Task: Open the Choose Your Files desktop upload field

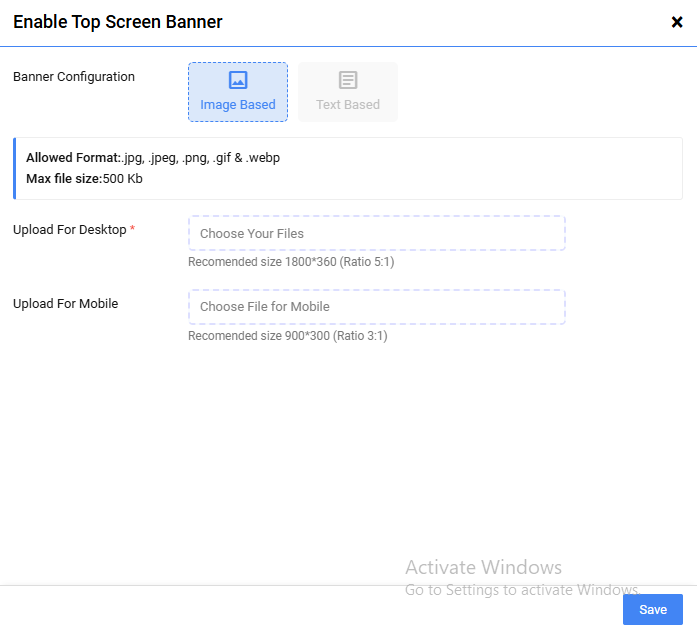Action: 377,233
